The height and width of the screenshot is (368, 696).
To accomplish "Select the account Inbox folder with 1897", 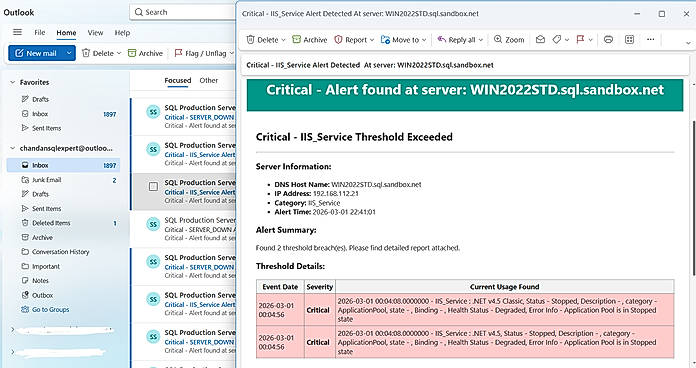I will 63,165.
